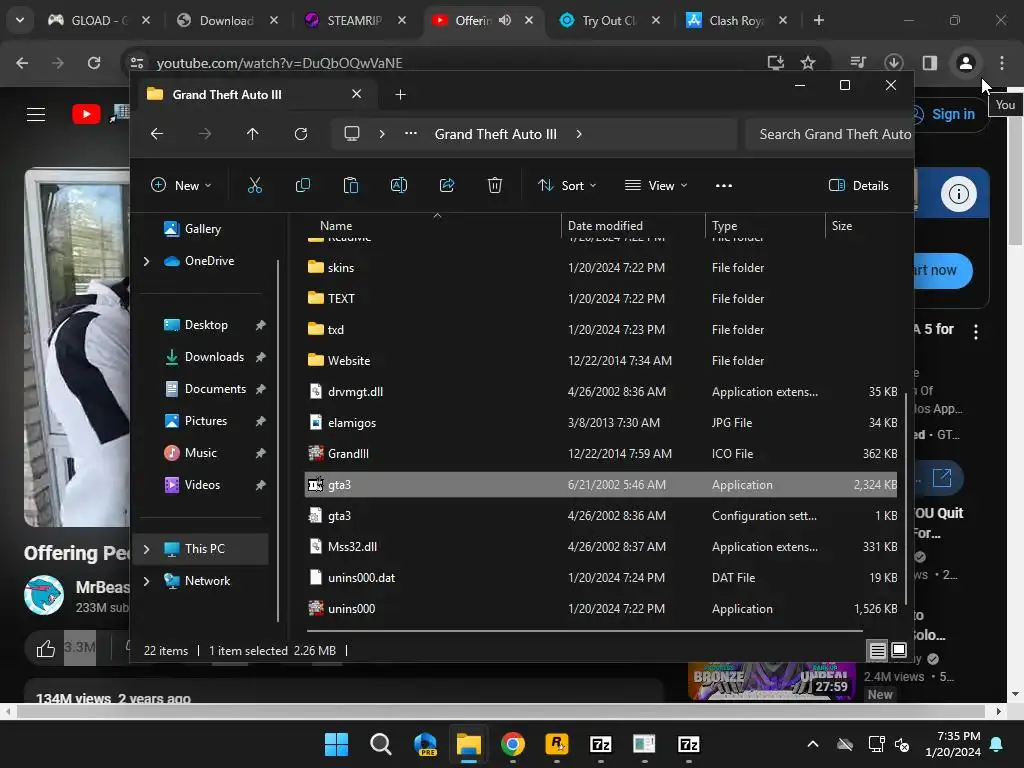
Task: Switch to large thumbnails view icon in status bar
Action: click(x=899, y=650)
